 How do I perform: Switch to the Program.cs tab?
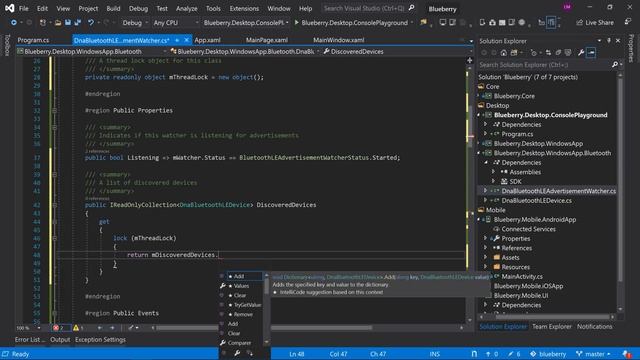(33, 40)
